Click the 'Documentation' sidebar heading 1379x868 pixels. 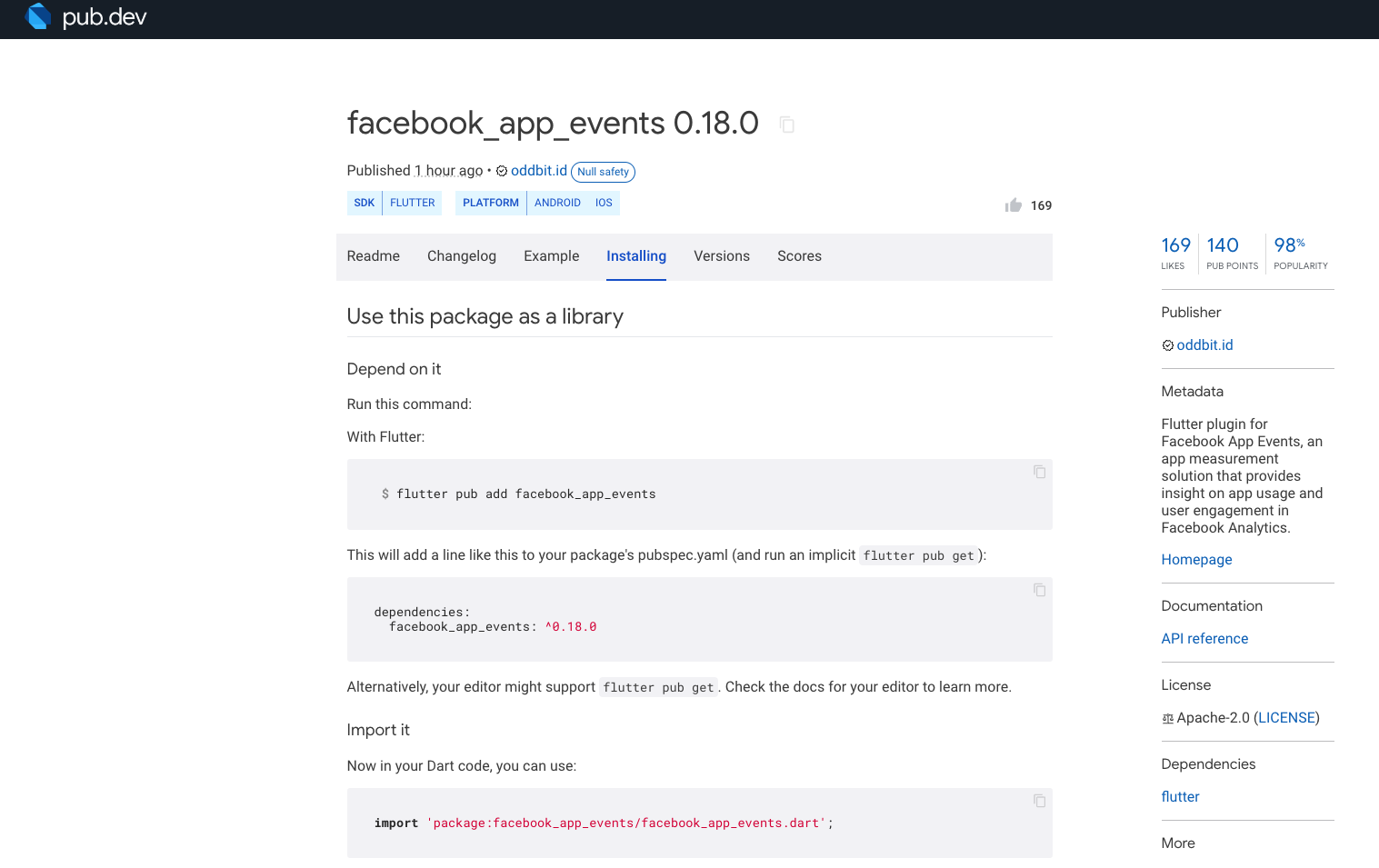1212,606
